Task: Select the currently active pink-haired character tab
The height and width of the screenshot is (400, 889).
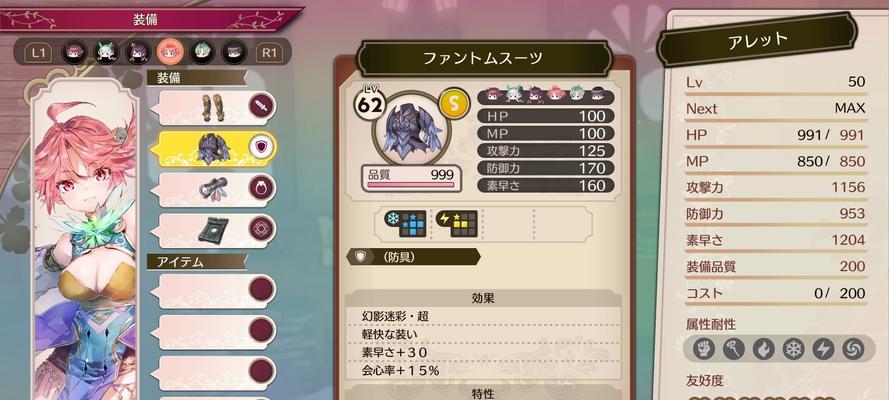Action: pyautogui.click(x=170, y=53)
